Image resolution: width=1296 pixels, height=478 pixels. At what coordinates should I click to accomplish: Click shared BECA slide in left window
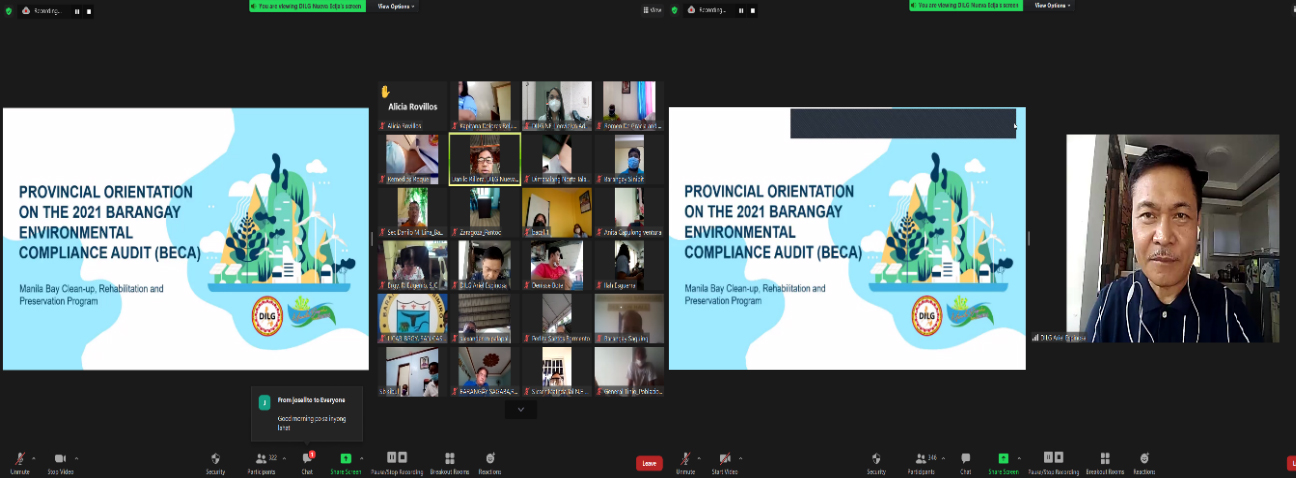pos(186,239)
